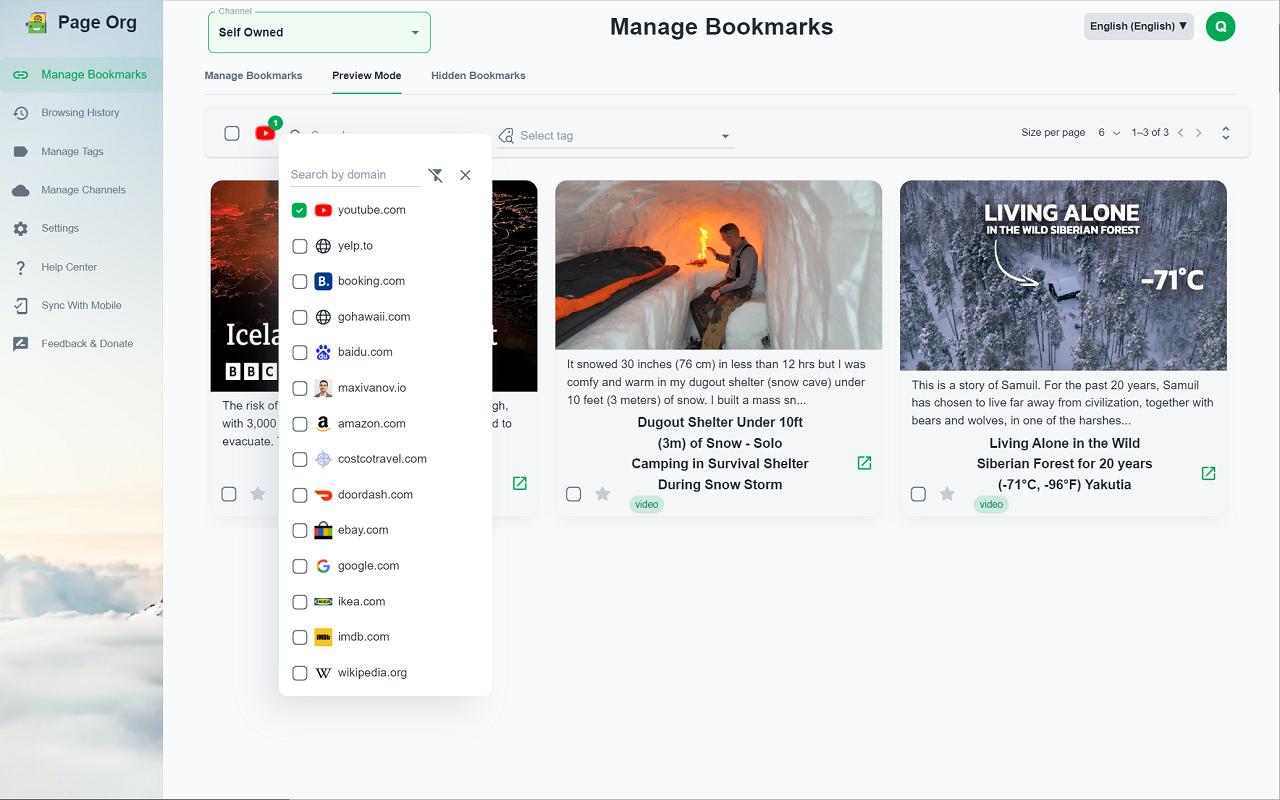Open the Select tag dropdown
The image size is (1280, 800).
(x=616, y=136)
